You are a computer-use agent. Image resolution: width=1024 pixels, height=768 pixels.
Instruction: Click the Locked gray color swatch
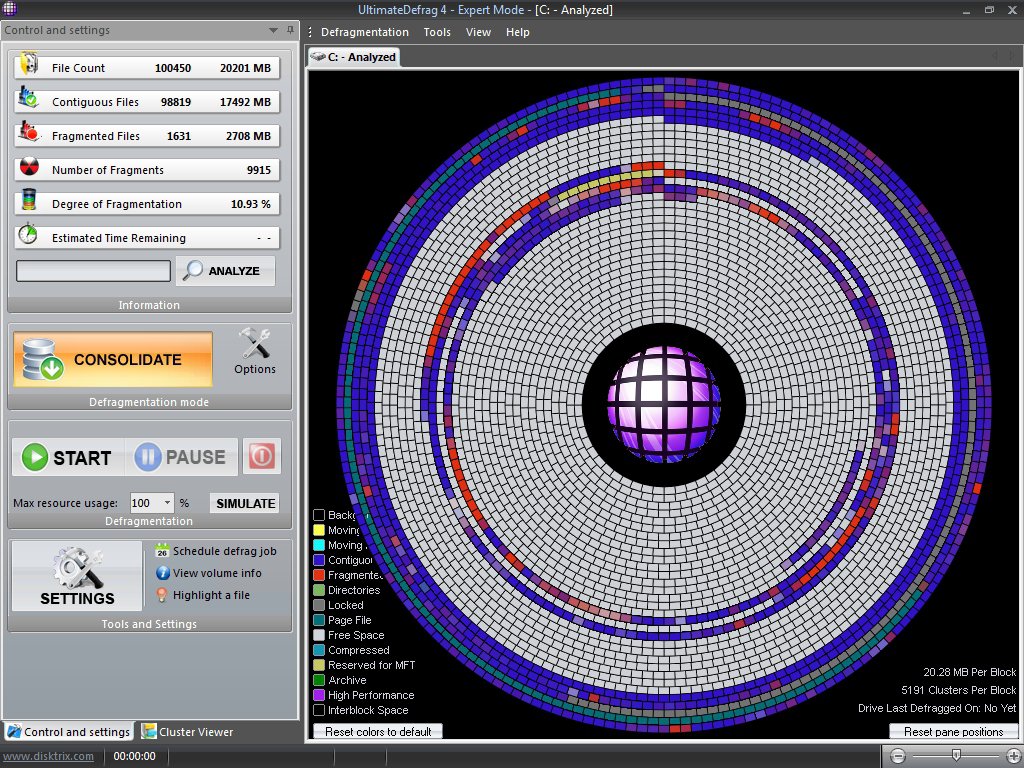click(319, 605)
